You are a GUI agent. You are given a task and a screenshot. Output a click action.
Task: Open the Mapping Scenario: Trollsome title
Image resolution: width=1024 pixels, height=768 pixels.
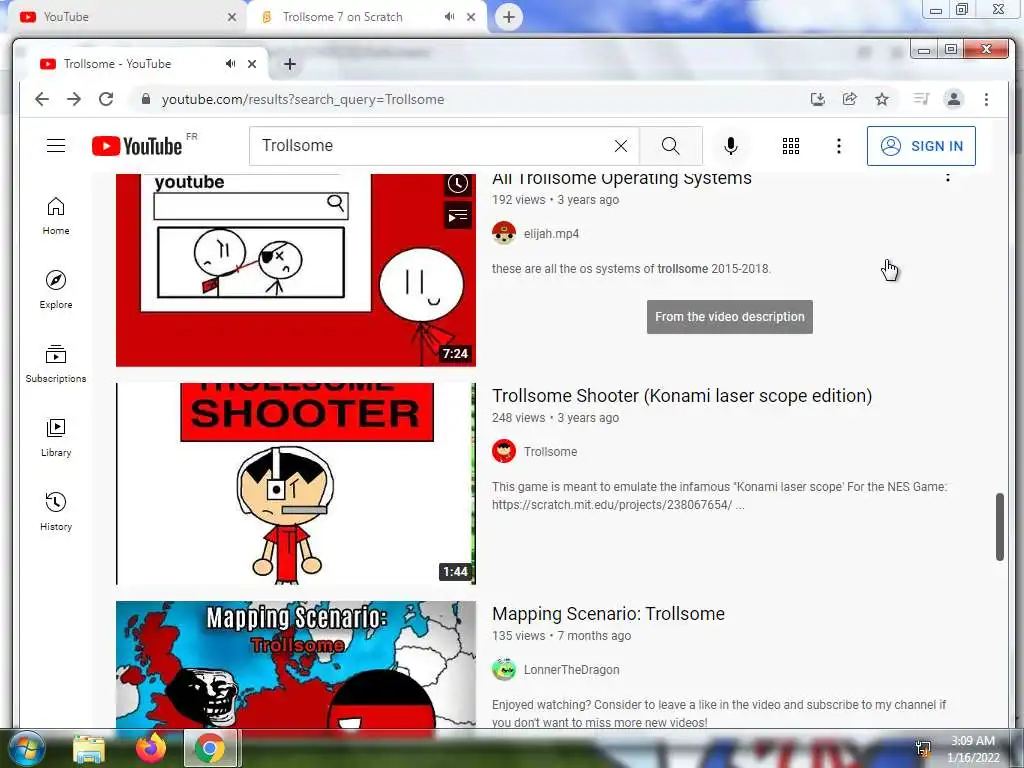[x=608, y=614]
